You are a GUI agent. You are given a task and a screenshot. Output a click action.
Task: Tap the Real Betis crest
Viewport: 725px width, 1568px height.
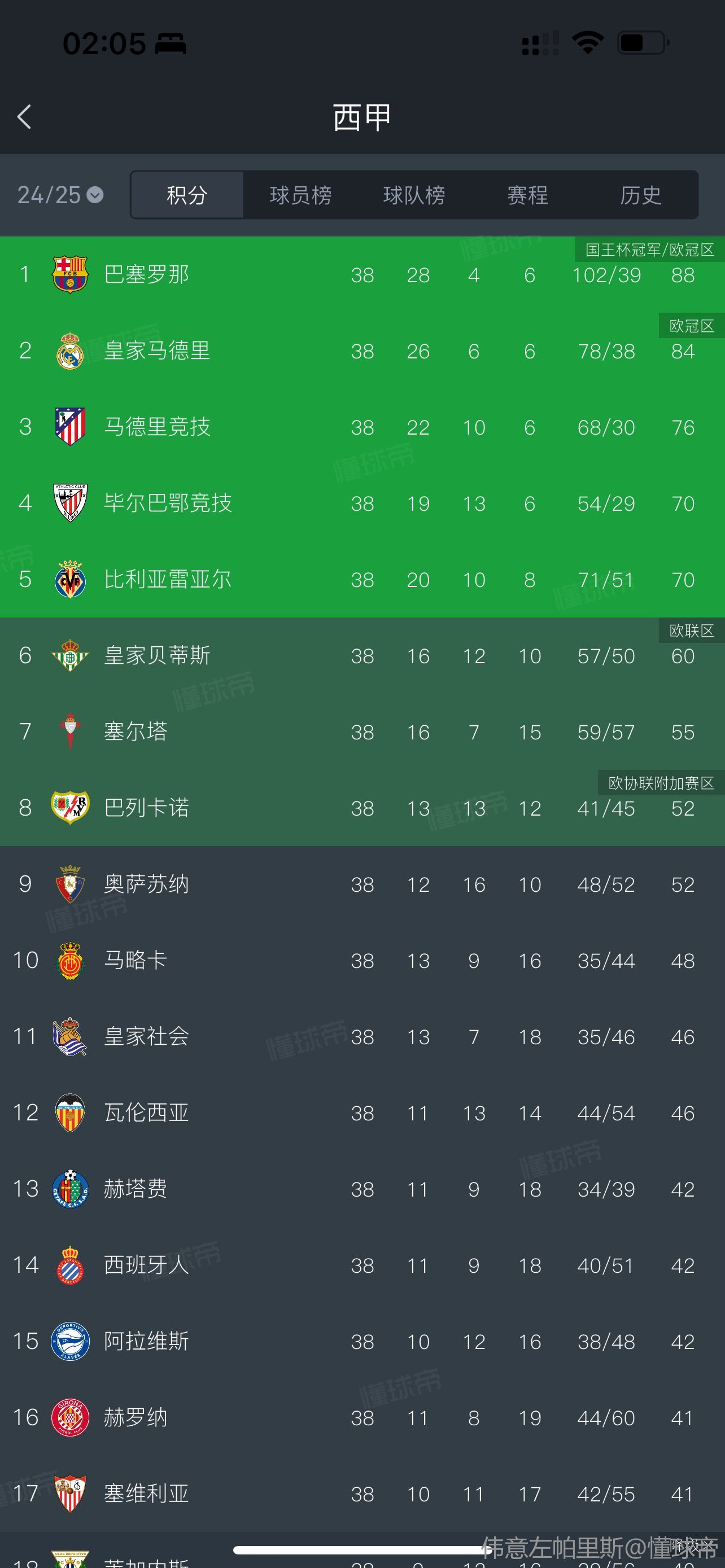click(x=70, y=655)
